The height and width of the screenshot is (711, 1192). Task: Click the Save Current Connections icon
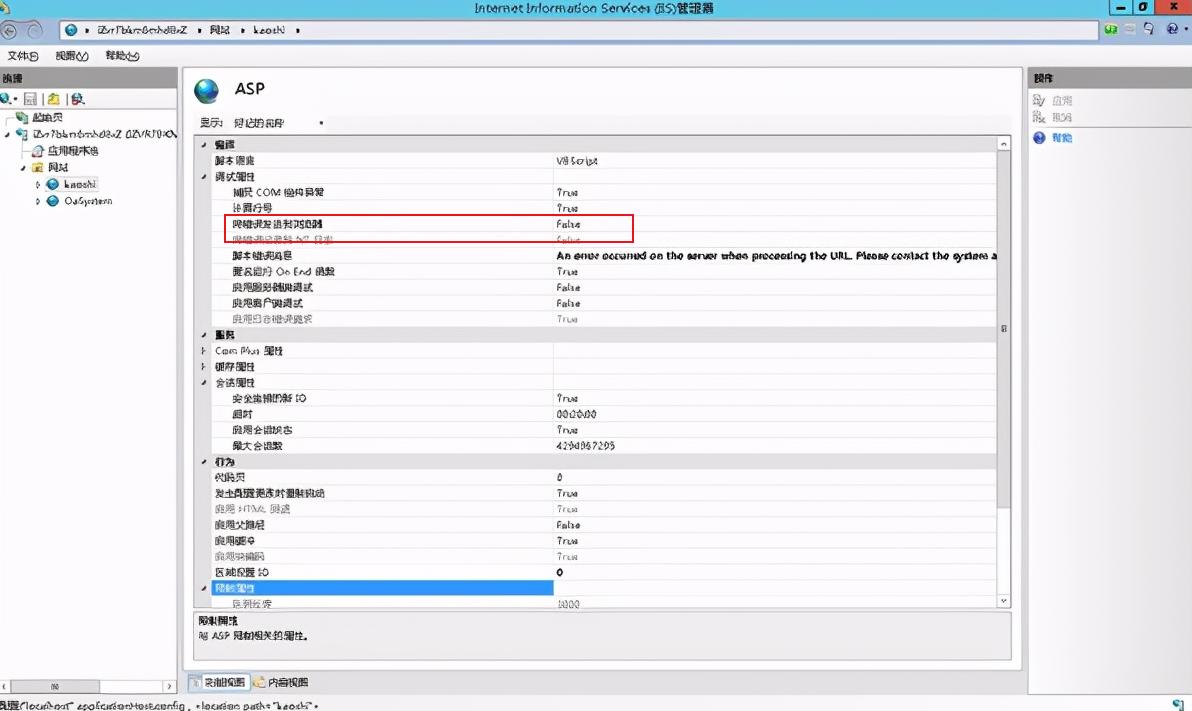point(31,99)
